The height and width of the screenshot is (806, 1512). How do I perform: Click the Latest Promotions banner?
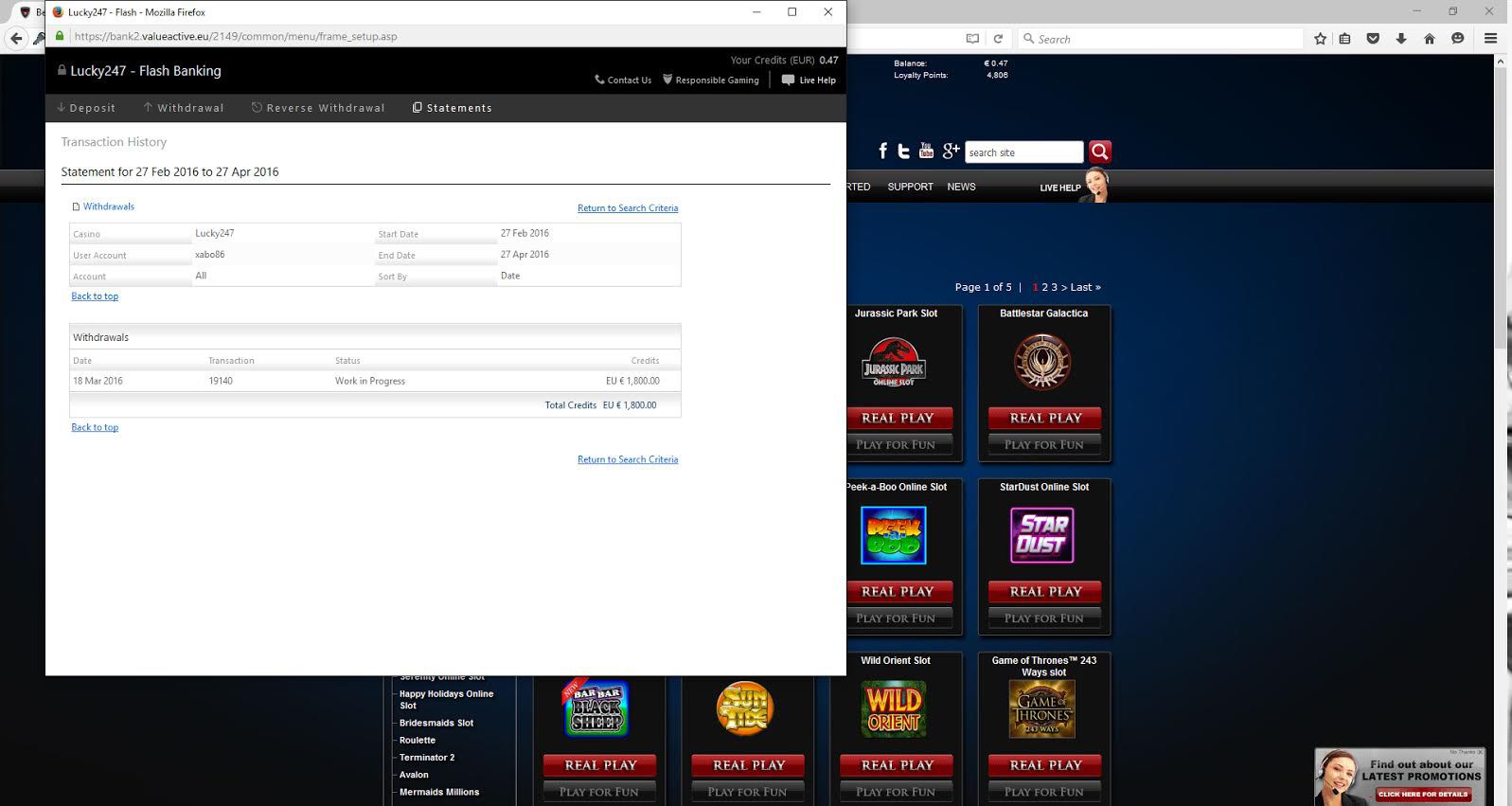click(x=1400, y=777)
